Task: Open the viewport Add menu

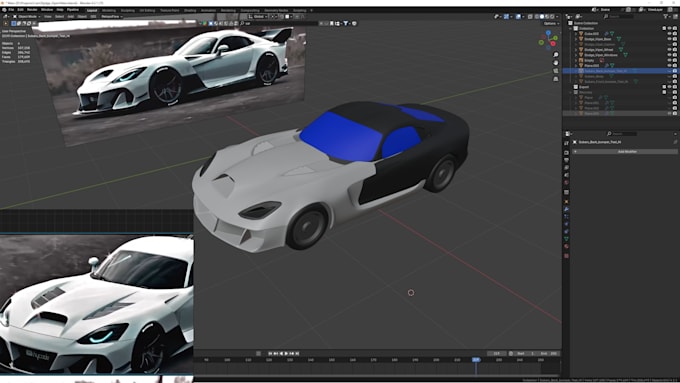Action: 71,16
